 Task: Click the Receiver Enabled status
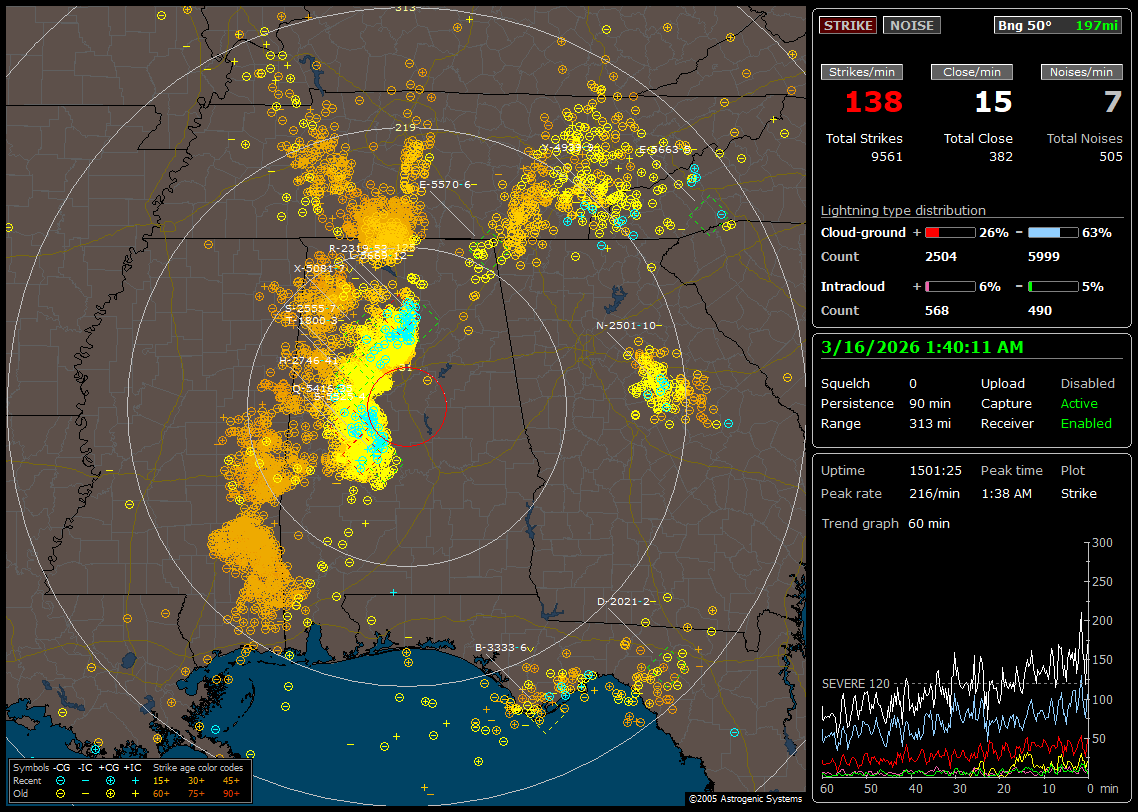click(x=1085, y=424)
